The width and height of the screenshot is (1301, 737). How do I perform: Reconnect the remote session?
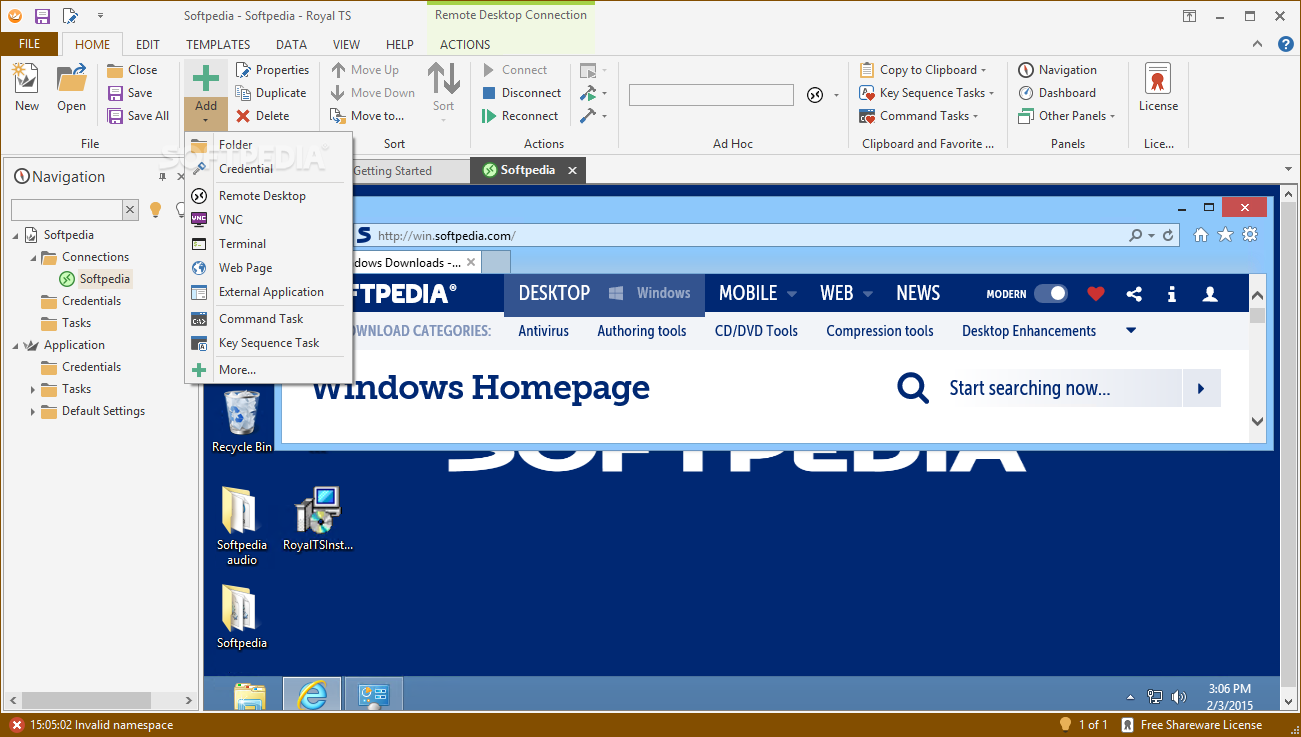tap(520, 116)
